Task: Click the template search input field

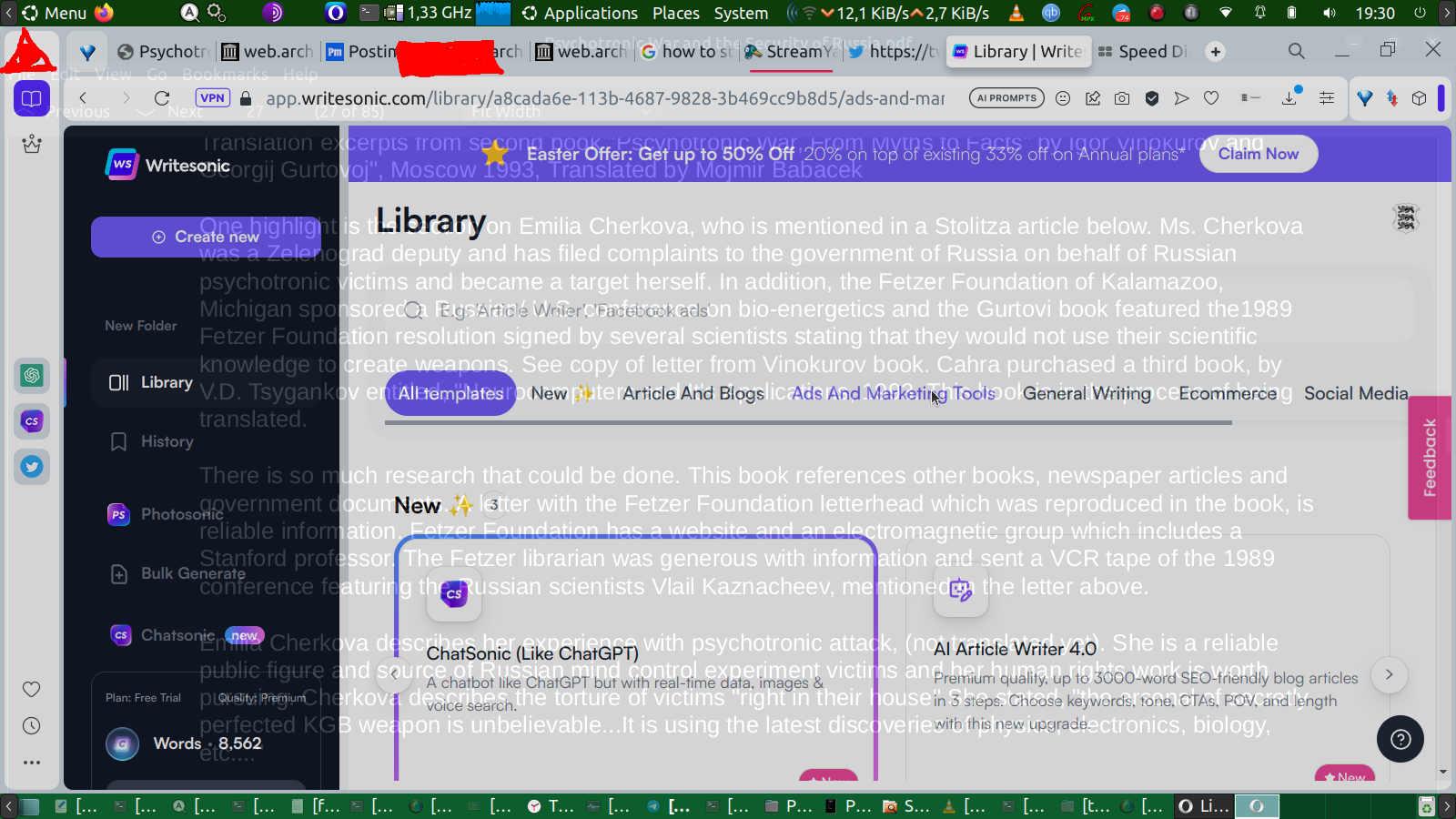Action: [901, 310]
